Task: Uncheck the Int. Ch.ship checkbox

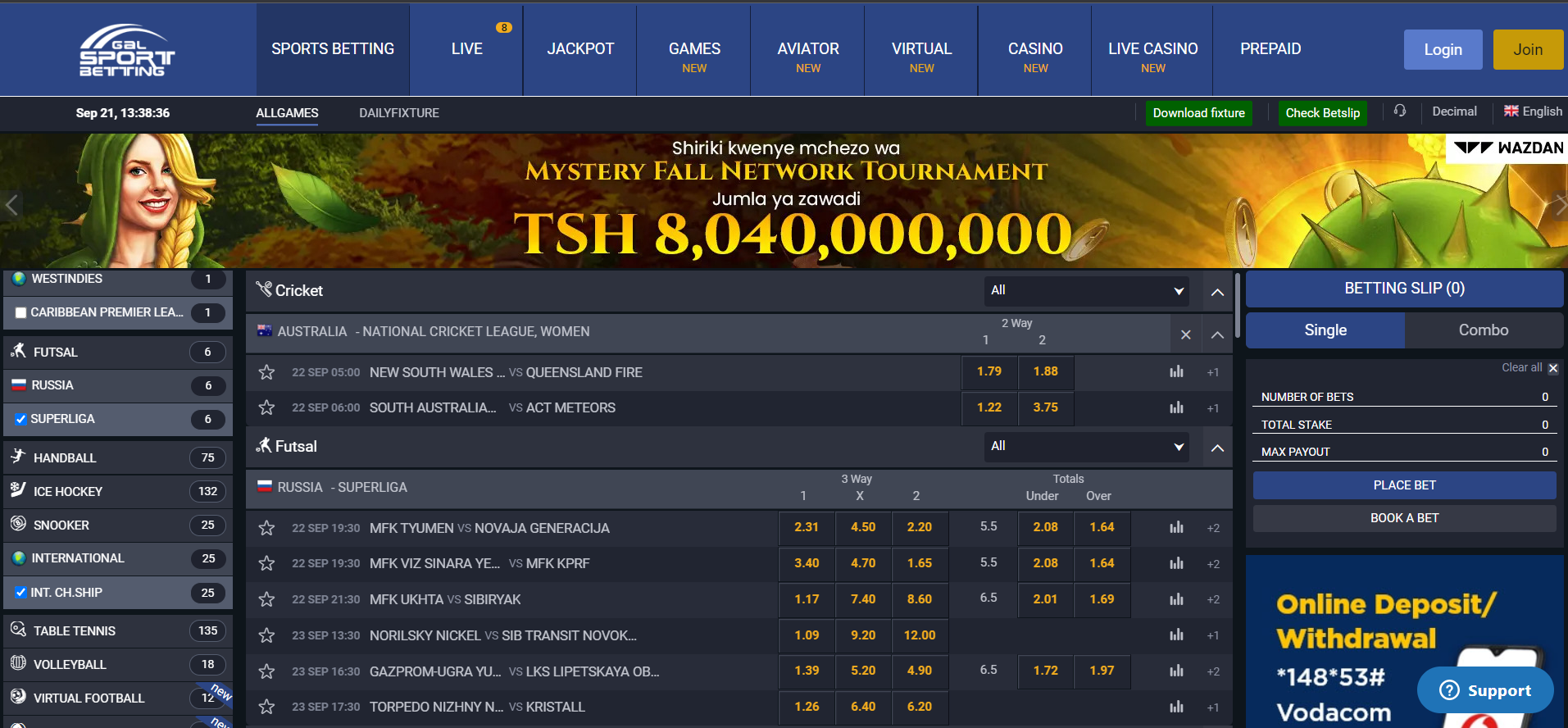Action: [20, 592]
